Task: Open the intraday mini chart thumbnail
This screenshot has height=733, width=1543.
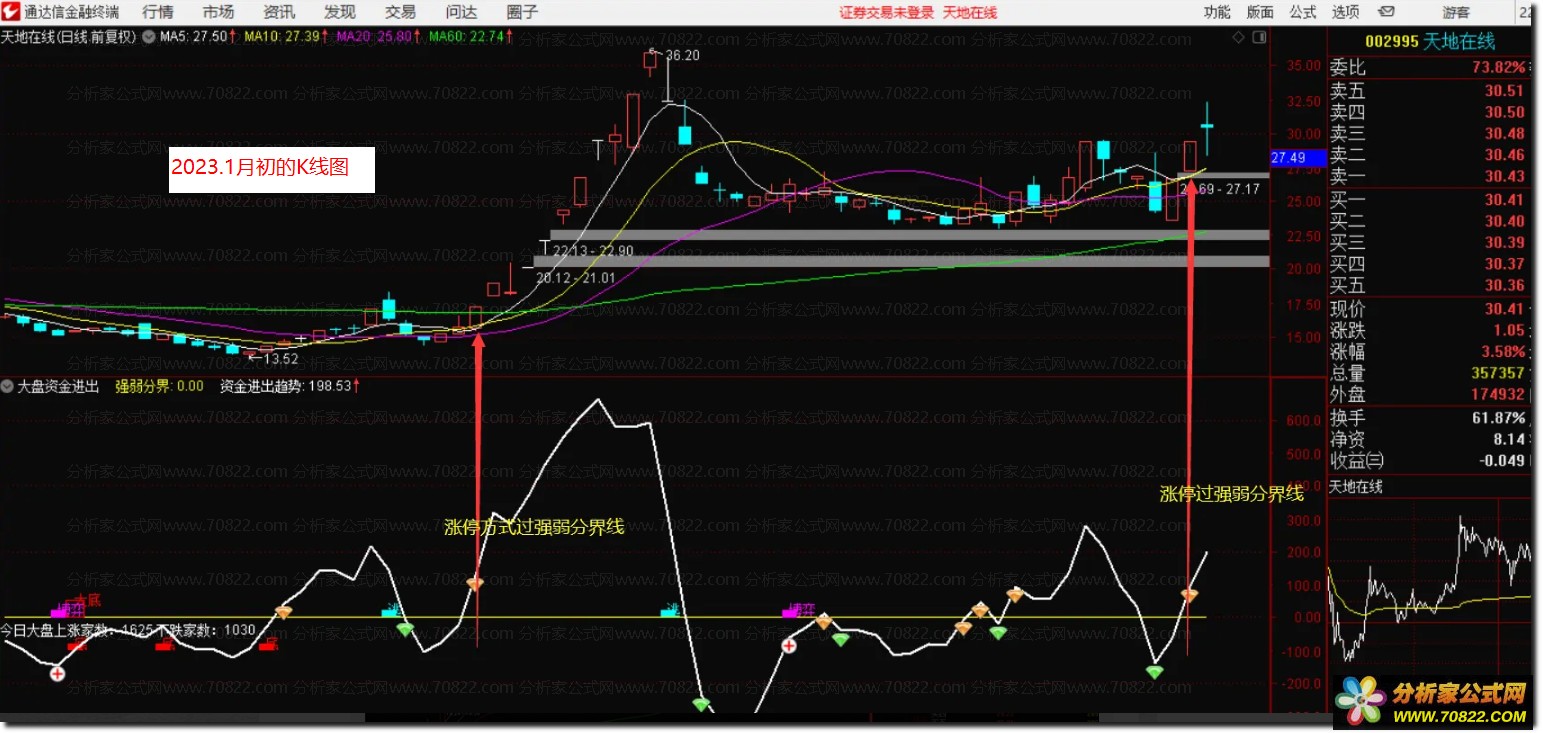Action: pyautogui.click(x=1430, y=585)
